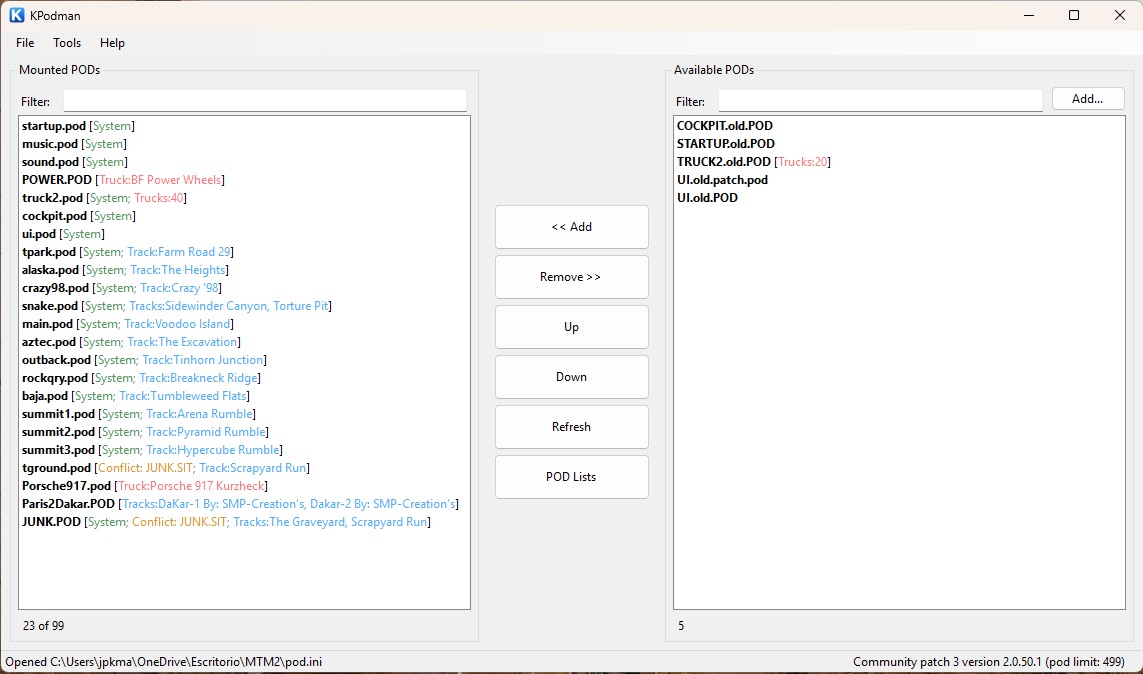The width and height of the screenshot is (1143, 674).
Task: Focus the Available PODs filter field
Action: (x=881, y=101)
